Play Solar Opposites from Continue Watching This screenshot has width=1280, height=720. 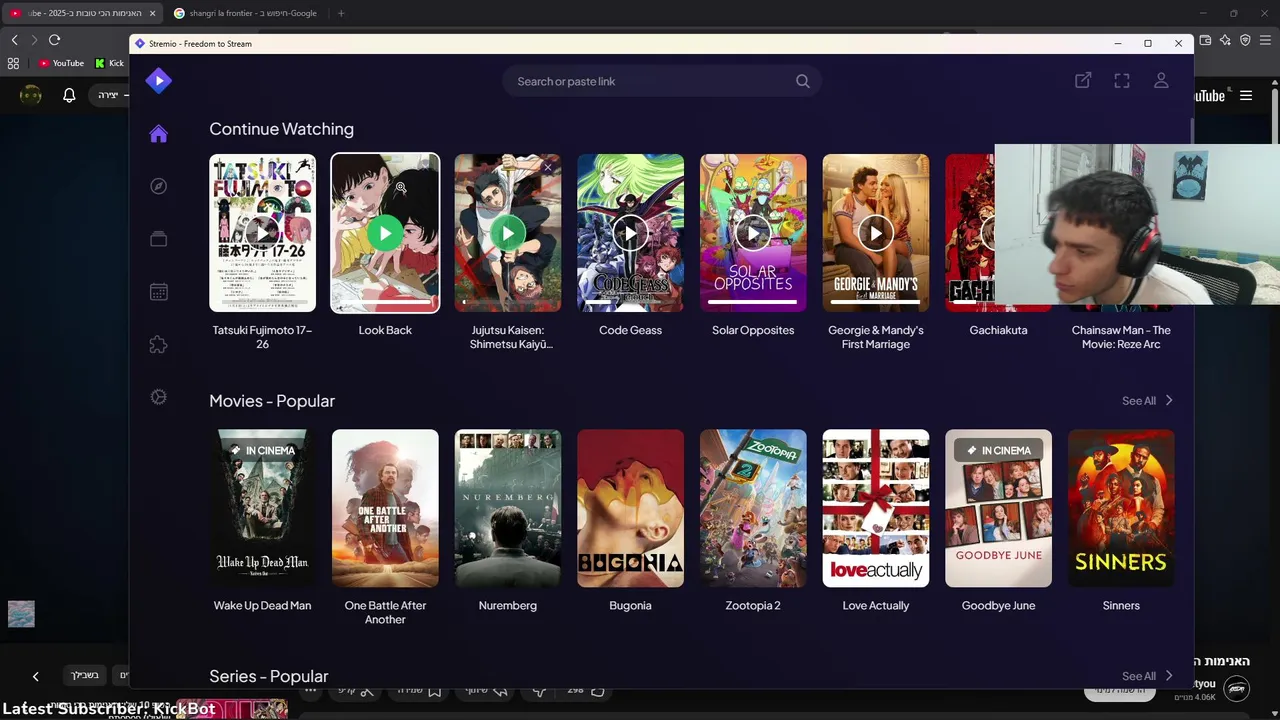coord(753,233)
